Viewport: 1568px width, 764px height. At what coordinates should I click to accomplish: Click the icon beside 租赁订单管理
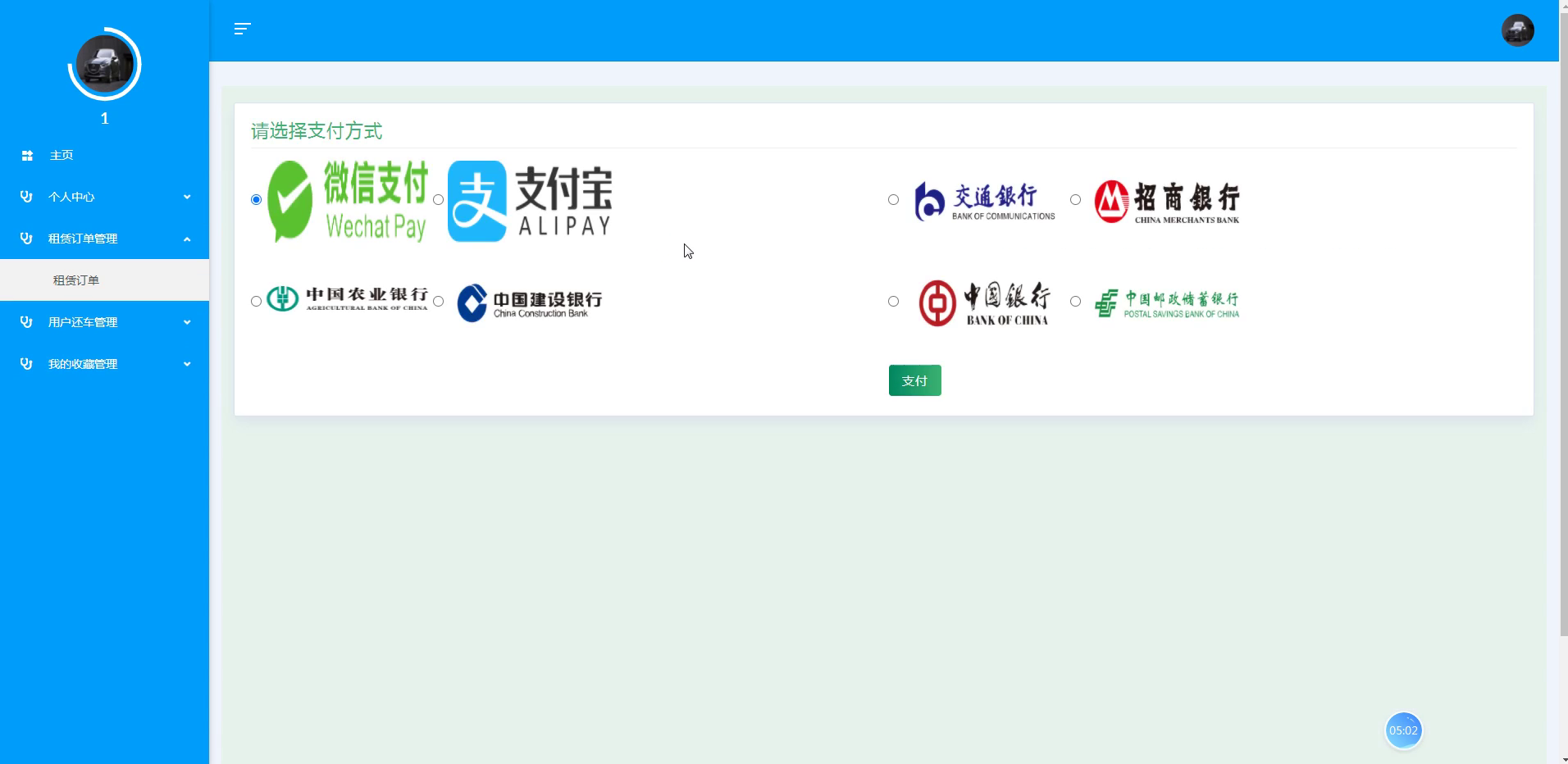click(26, 239)
